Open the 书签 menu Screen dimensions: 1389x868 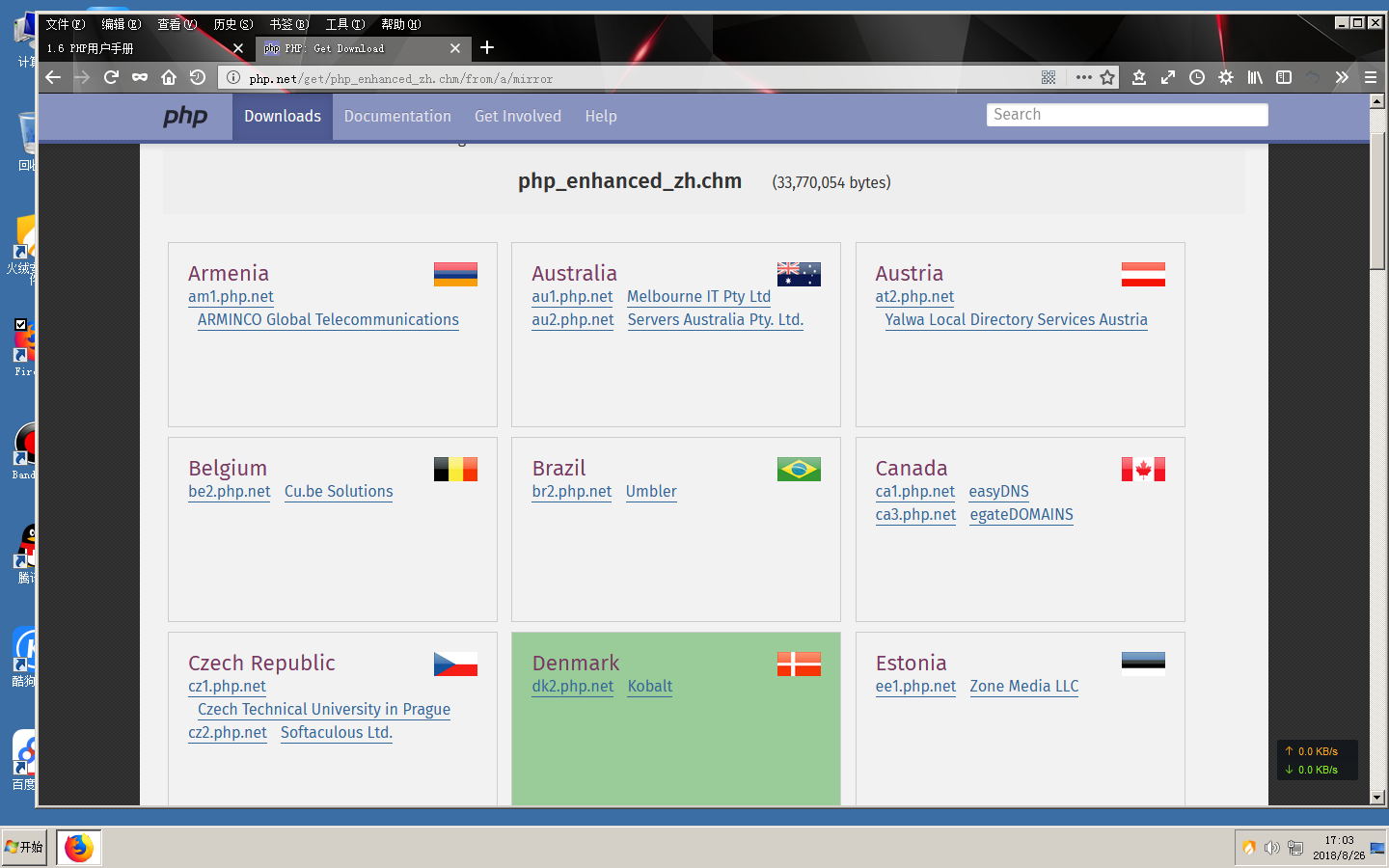(x=289, y=24)
